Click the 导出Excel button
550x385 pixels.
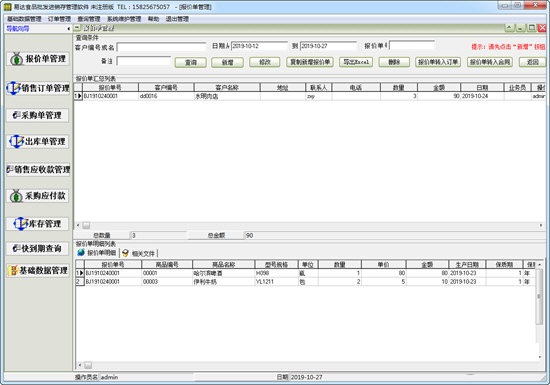coord(356,62)
